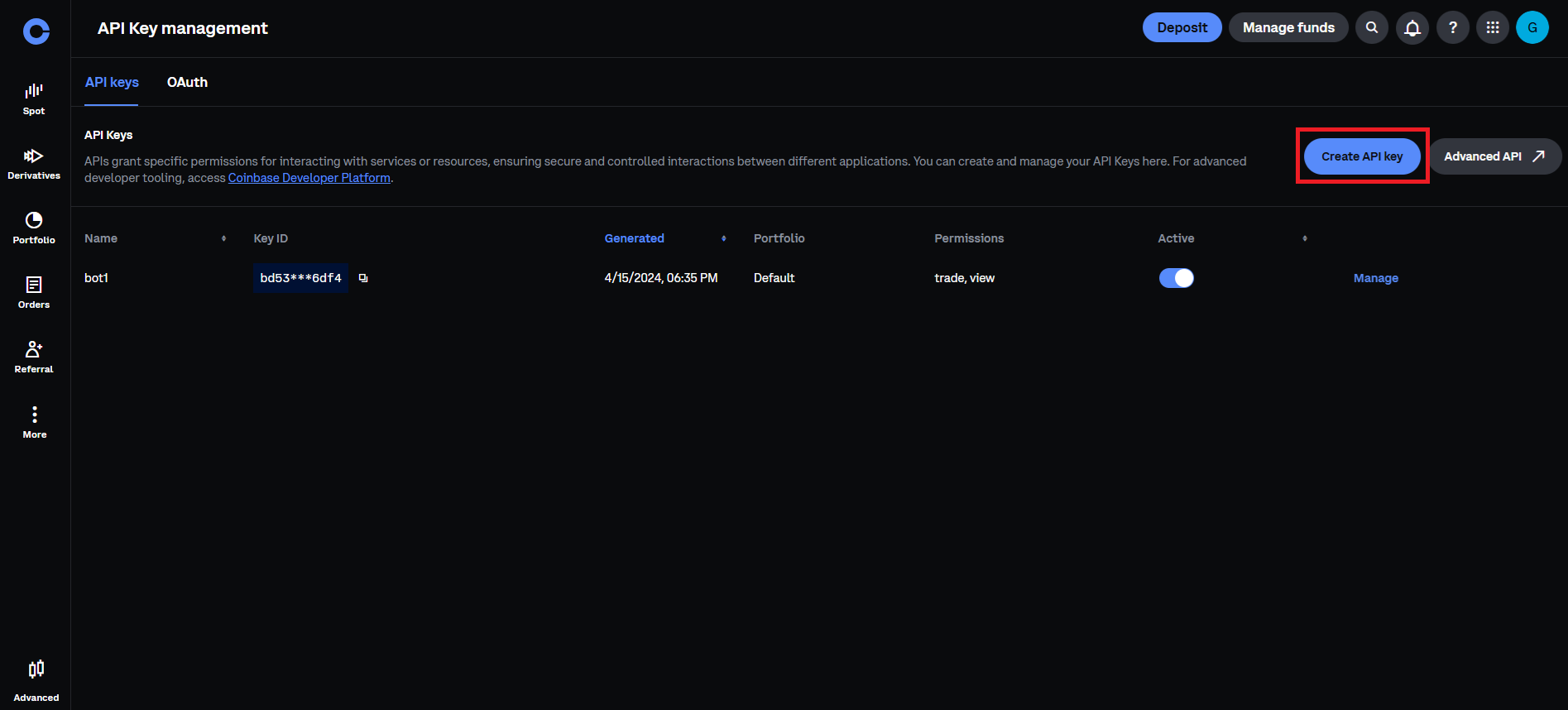Viewport: 1568px width, 710px height.
Task: Click the Manage funds button
Action: click(x=1288, y=27)
